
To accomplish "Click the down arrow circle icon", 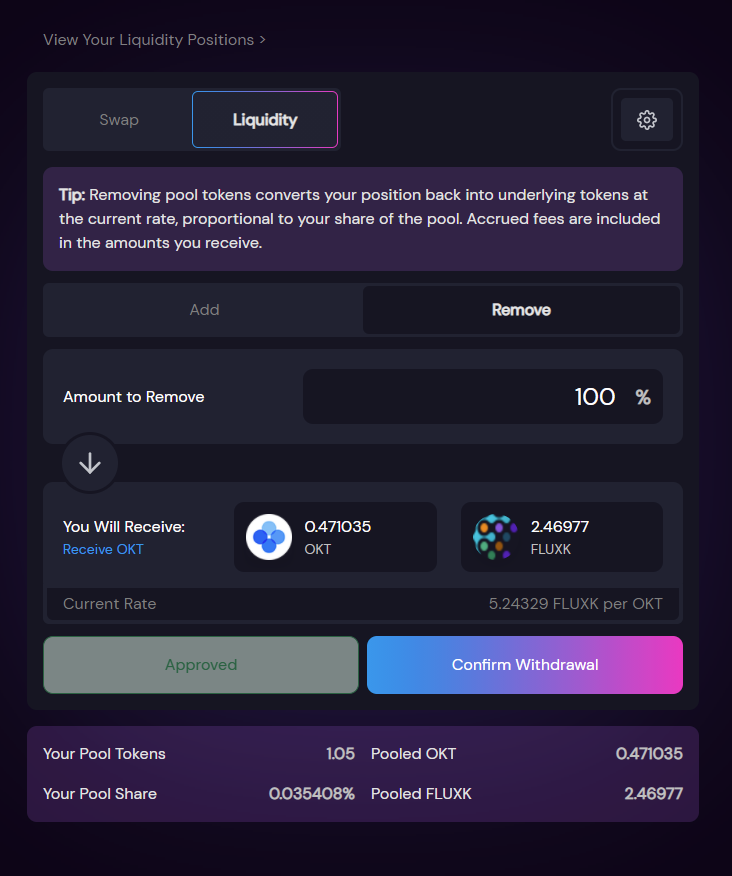I will (x=90, y=463).
